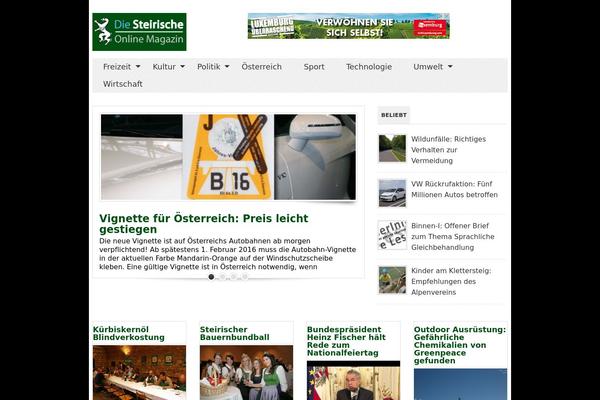Read the Vignette für Österreich headline article
The width and height of the screenshot is (600, 400).
(x=204, y=224)
